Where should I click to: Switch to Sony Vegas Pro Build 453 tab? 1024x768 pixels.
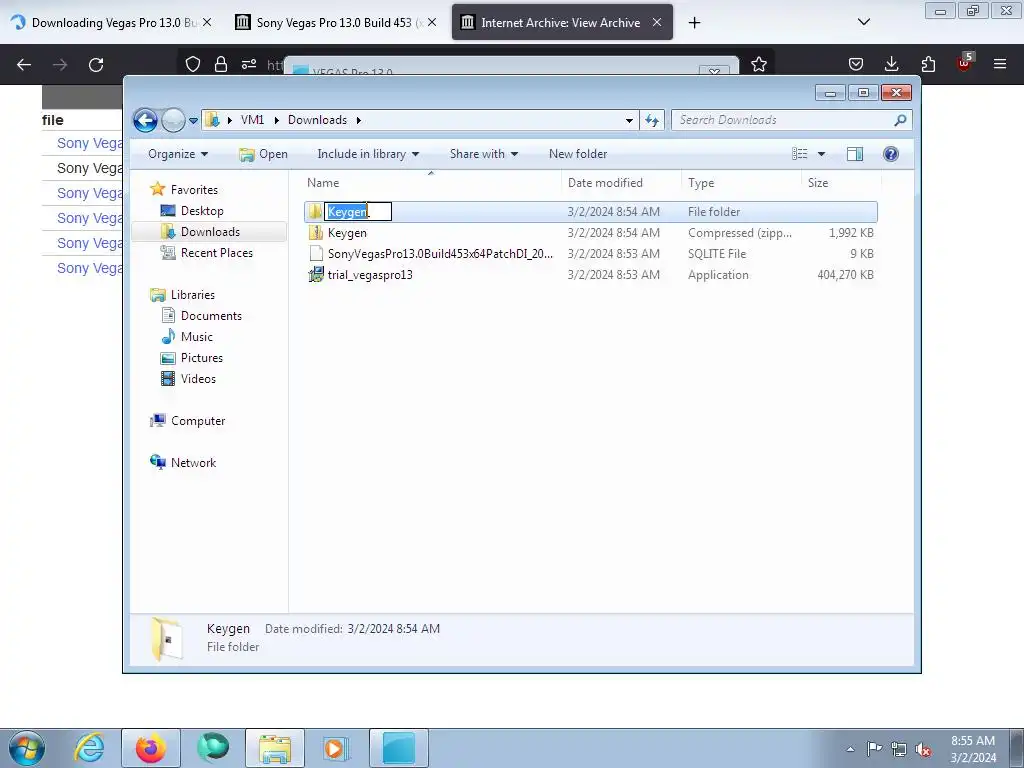point(336,22)
